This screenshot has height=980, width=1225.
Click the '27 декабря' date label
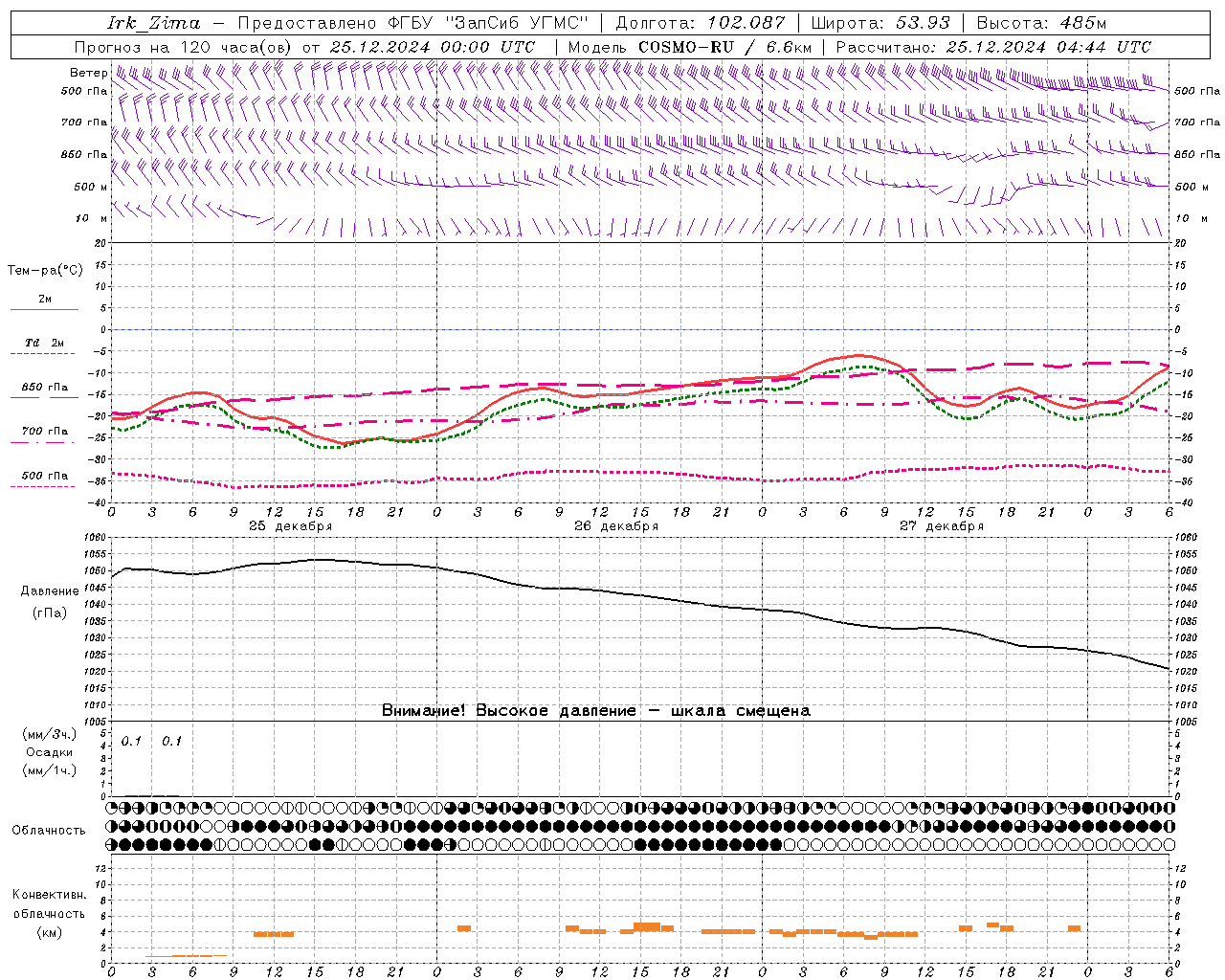click(x=942, y=526)
